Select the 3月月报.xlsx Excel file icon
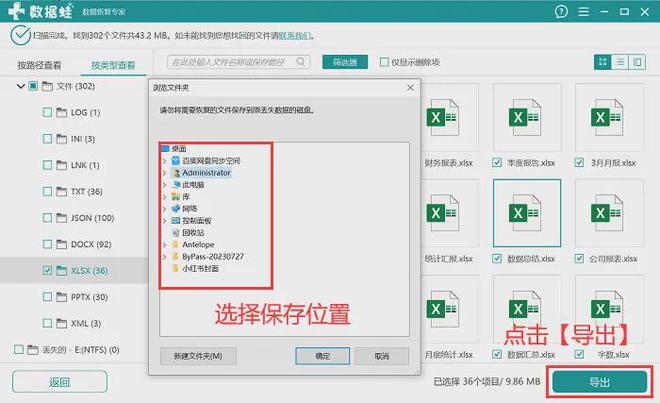The width and height of the screenshot is (660, 403). [x=607, y=117]
